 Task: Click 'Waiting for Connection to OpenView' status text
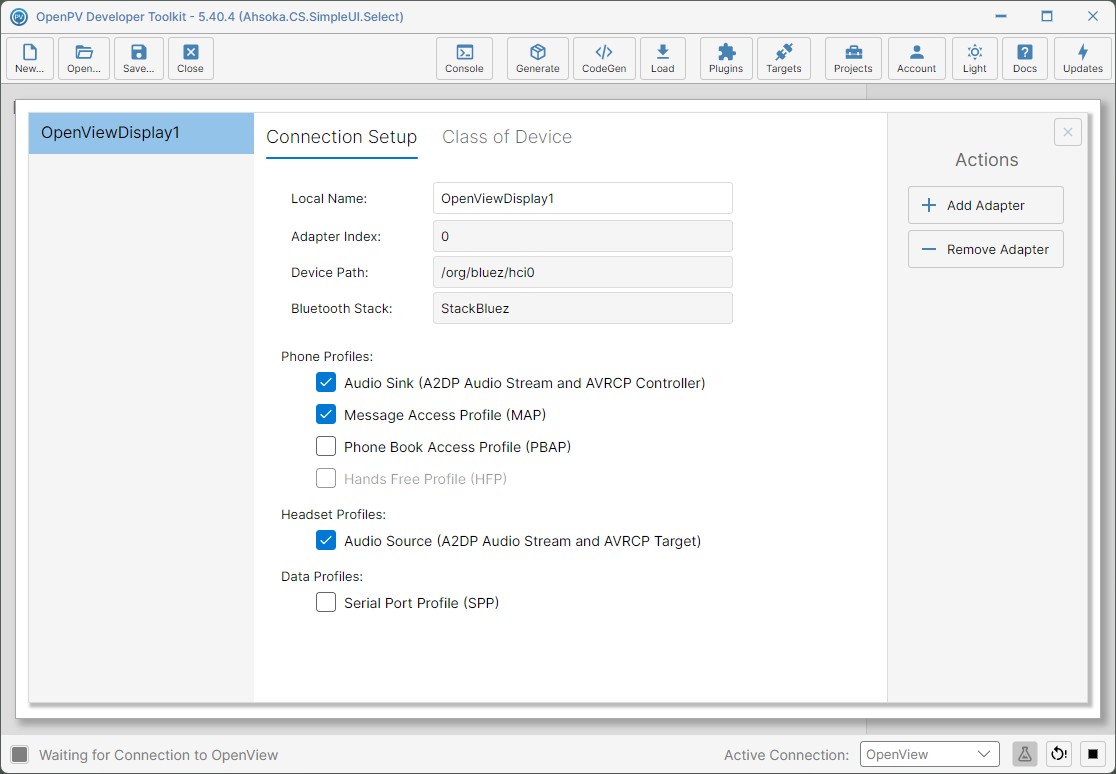pyautogui.click(x=159, y=755)
